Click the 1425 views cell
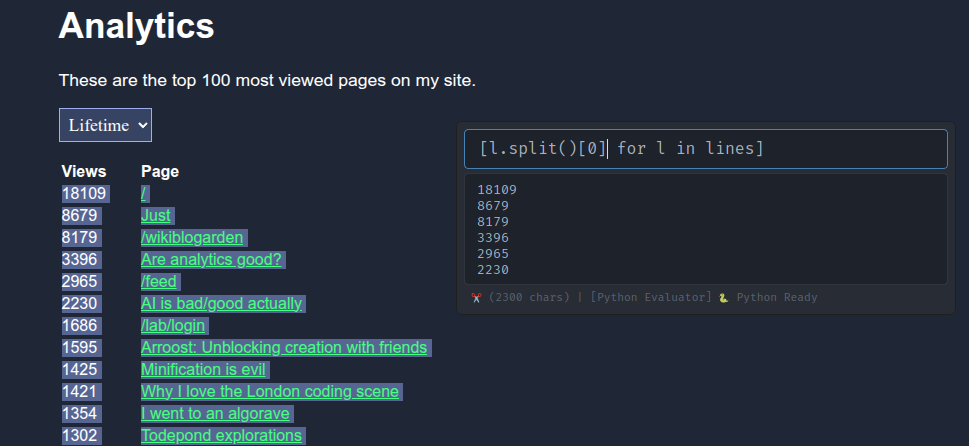The width and height of the screenshot is (969, 446). (x=80, y=369)
